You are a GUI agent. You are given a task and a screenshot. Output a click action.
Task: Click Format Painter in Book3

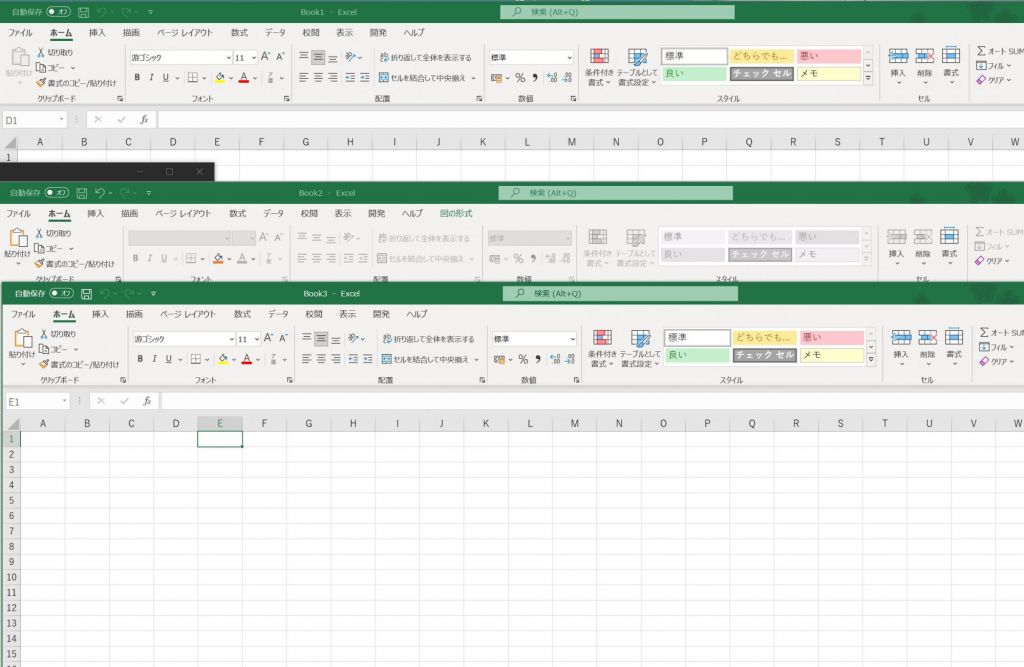click(x=80, y=364)
